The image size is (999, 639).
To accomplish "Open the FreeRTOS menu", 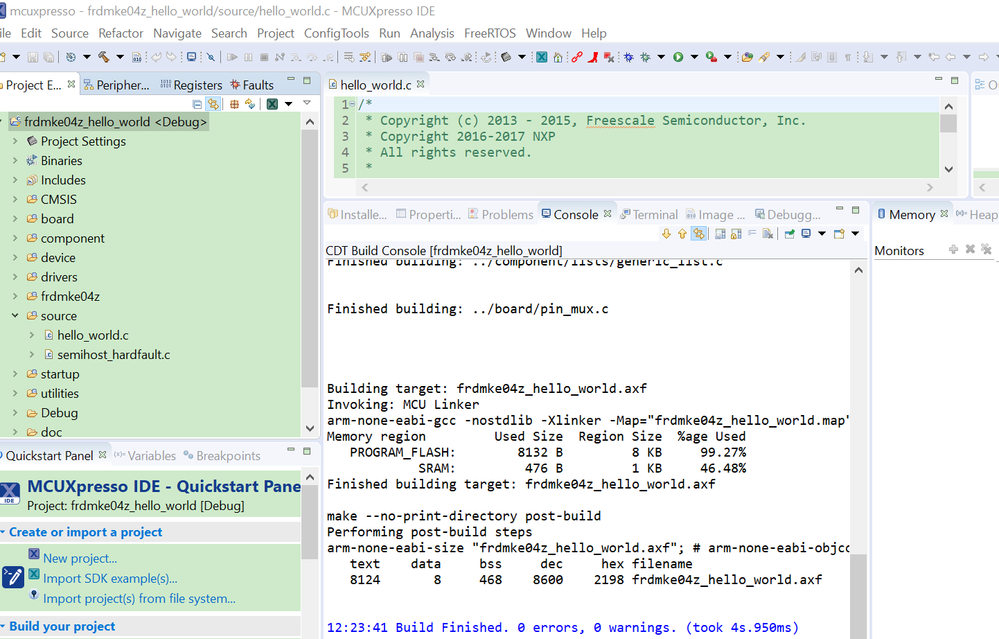I will (x=489, y=33).
